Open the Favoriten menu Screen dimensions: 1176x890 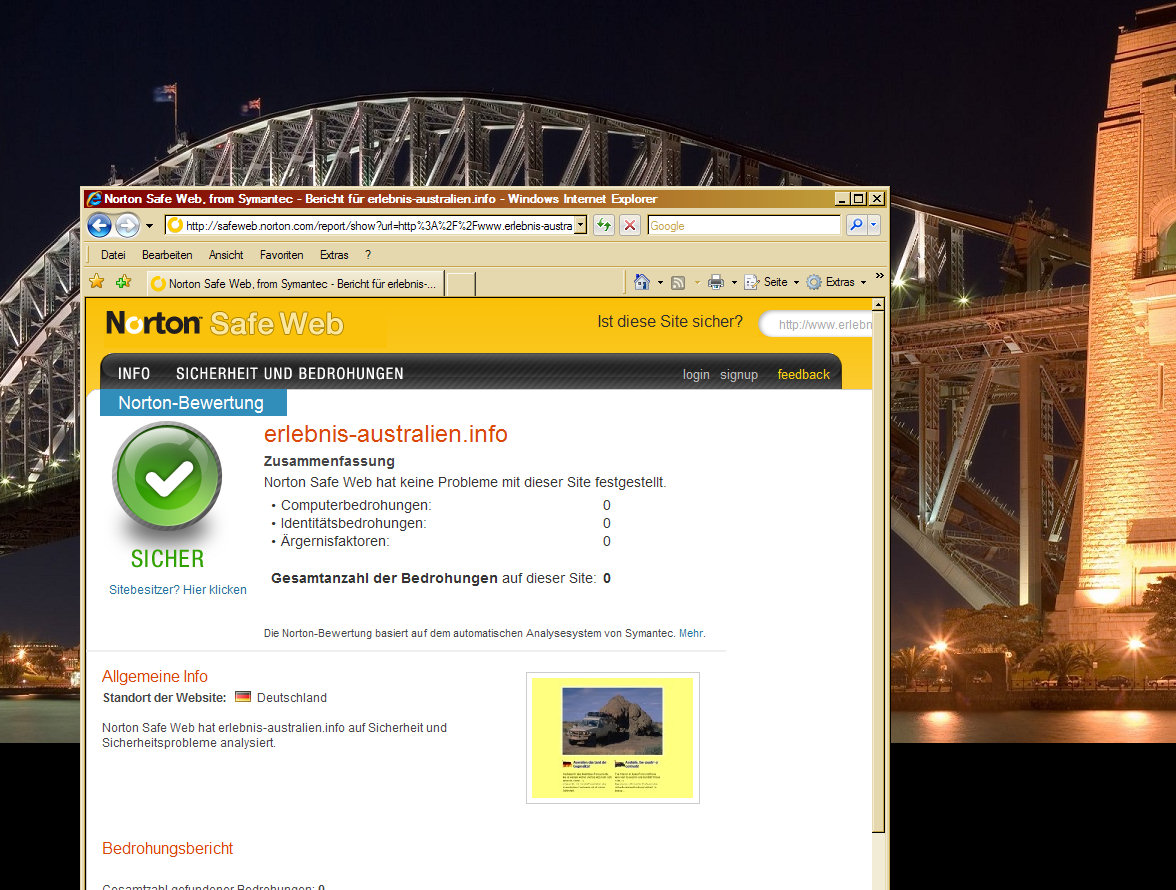click(x=281, y=255)
